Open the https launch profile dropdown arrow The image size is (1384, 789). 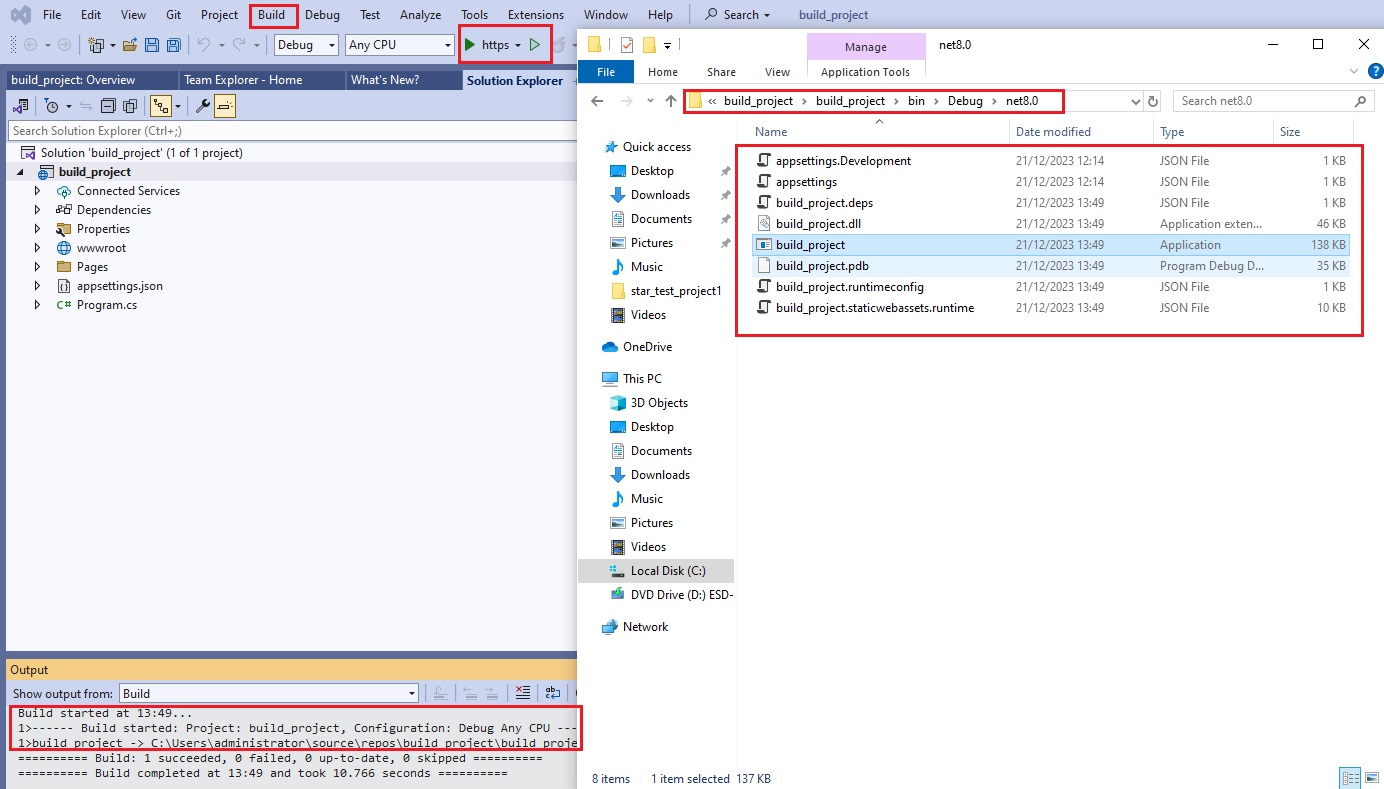pos(518,45)
